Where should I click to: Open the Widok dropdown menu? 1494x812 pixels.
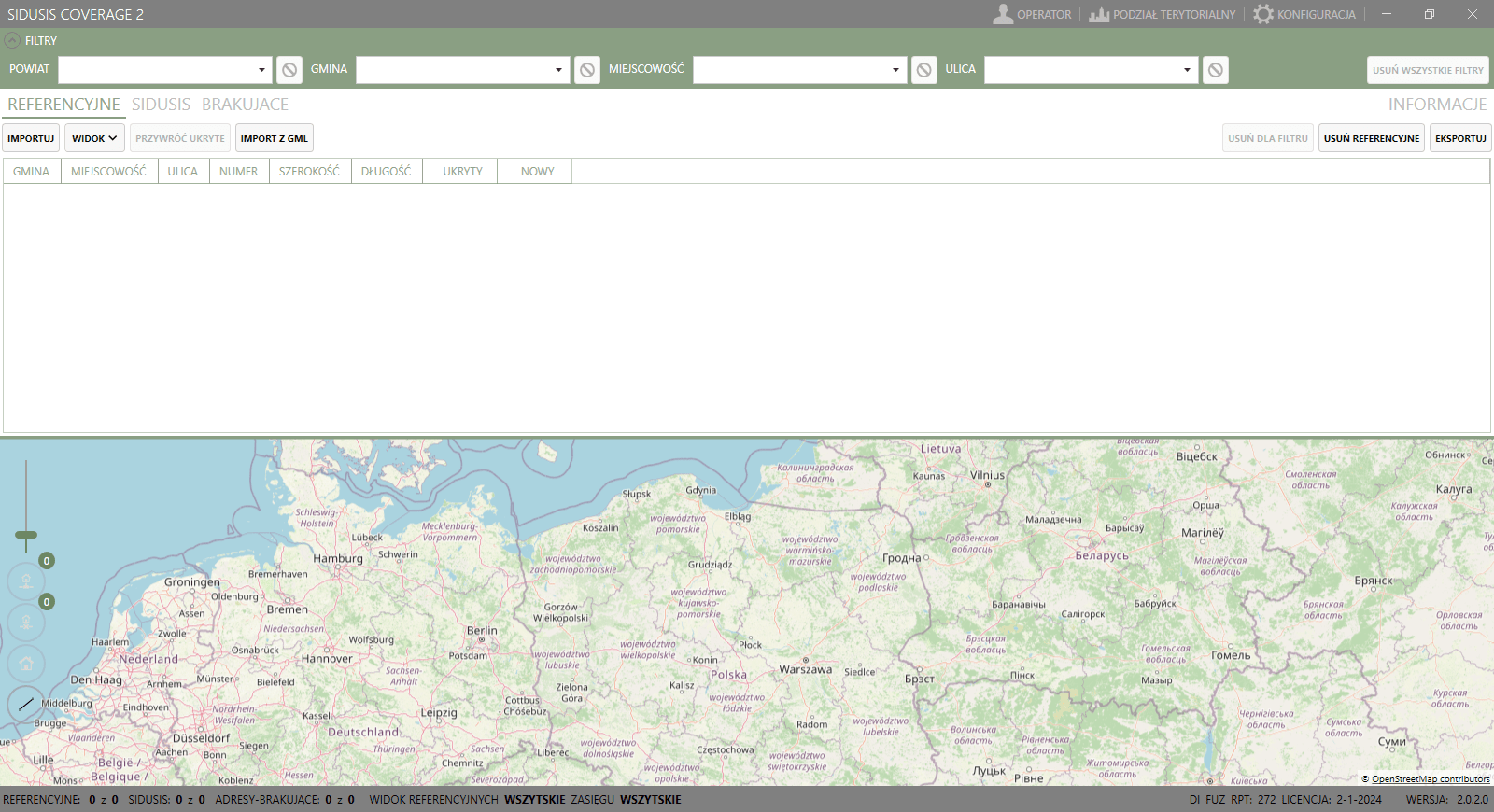coord(94,138)
